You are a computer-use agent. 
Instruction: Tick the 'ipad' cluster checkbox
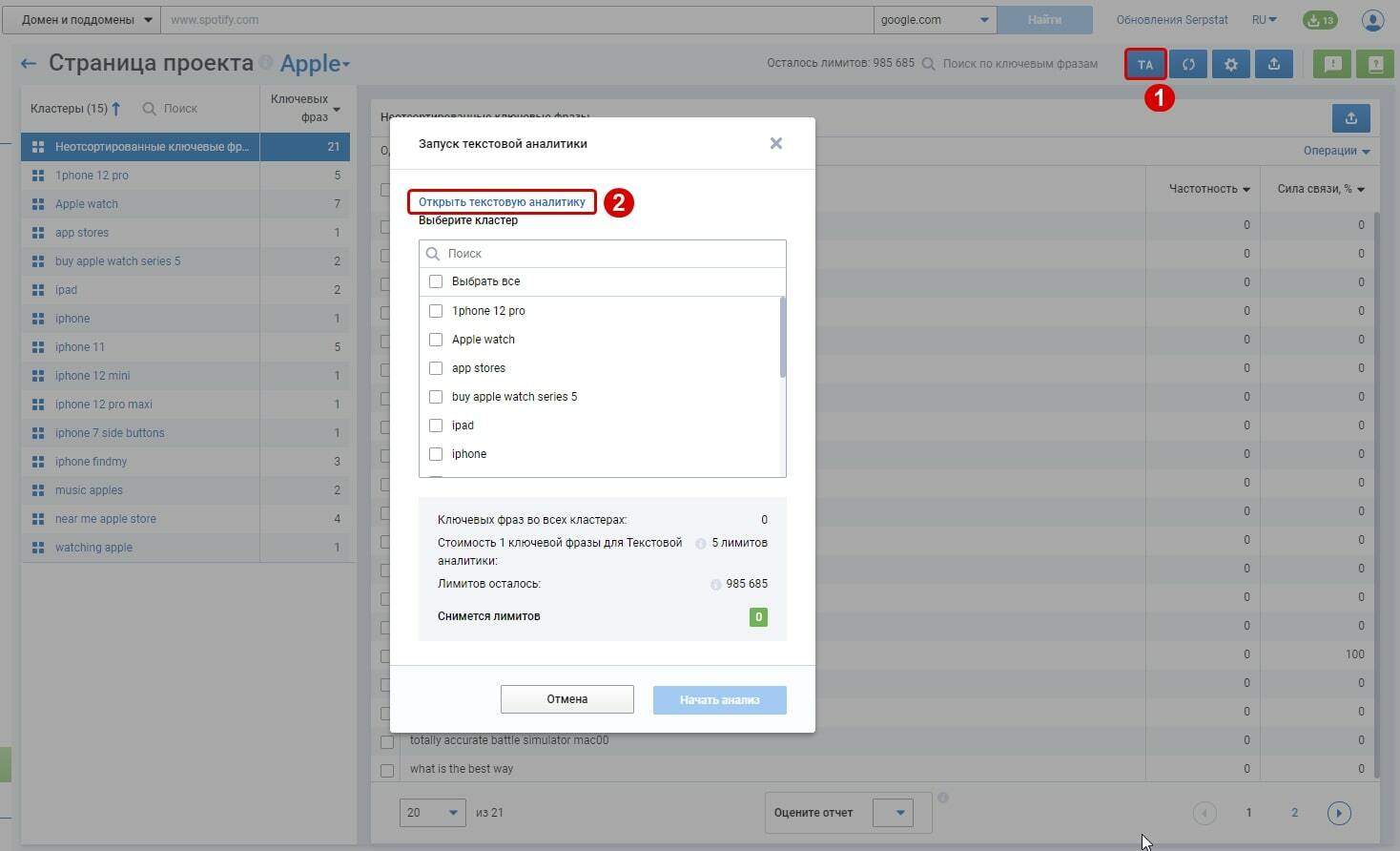coord(436,425)
